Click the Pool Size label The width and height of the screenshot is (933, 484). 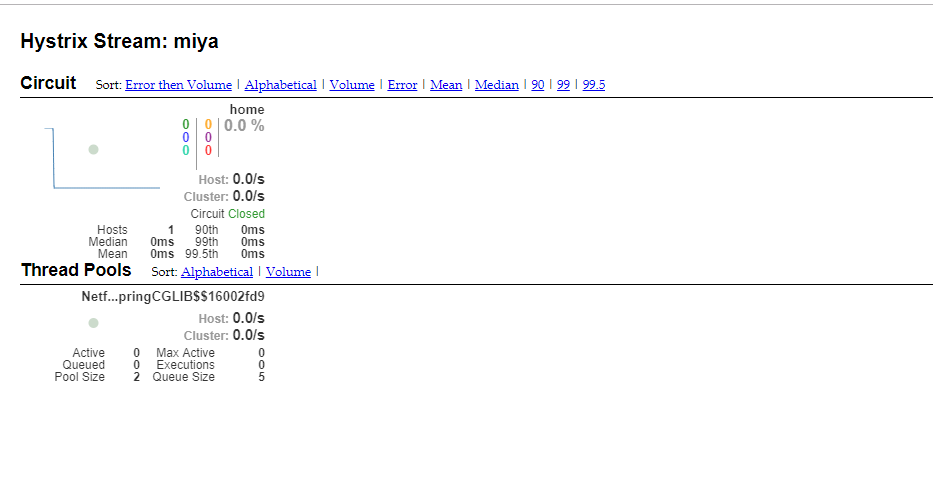point(80,377)
